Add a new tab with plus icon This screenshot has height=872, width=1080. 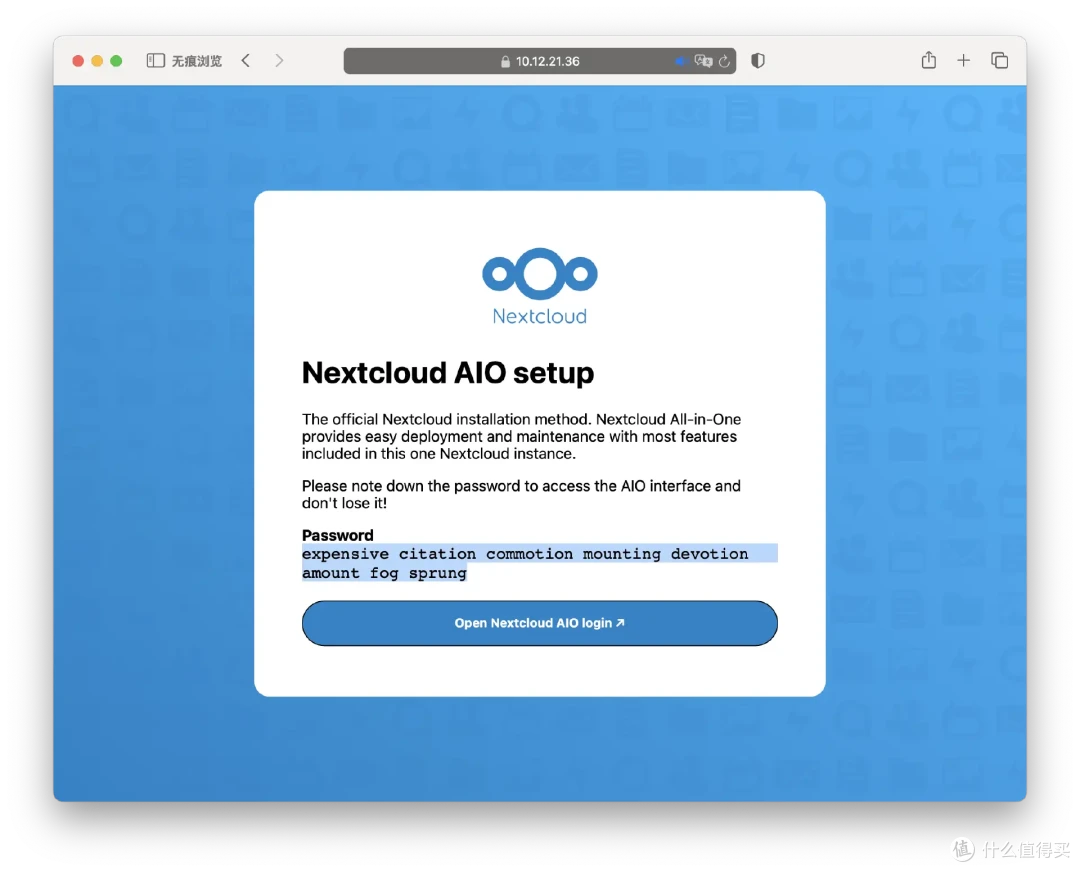(x=964, y=61)
